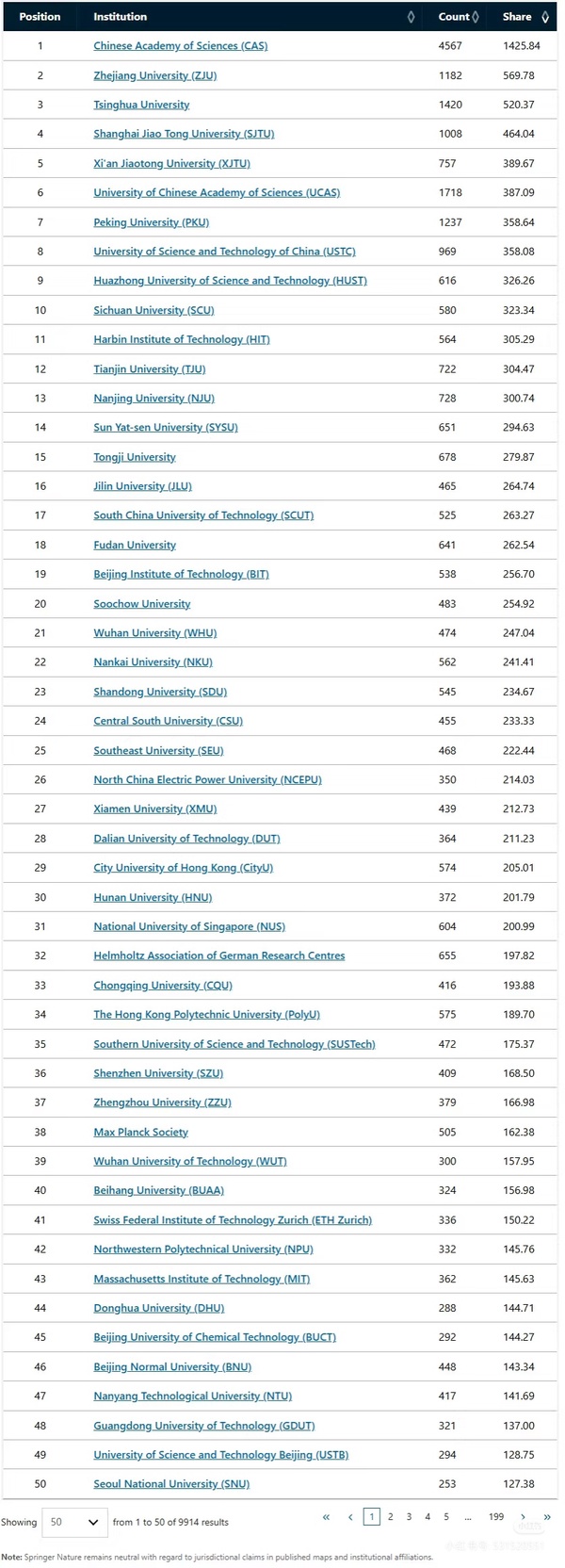Go to previous page arrow
This screenshot has height=1568, width=565.
pos(350,1517)
